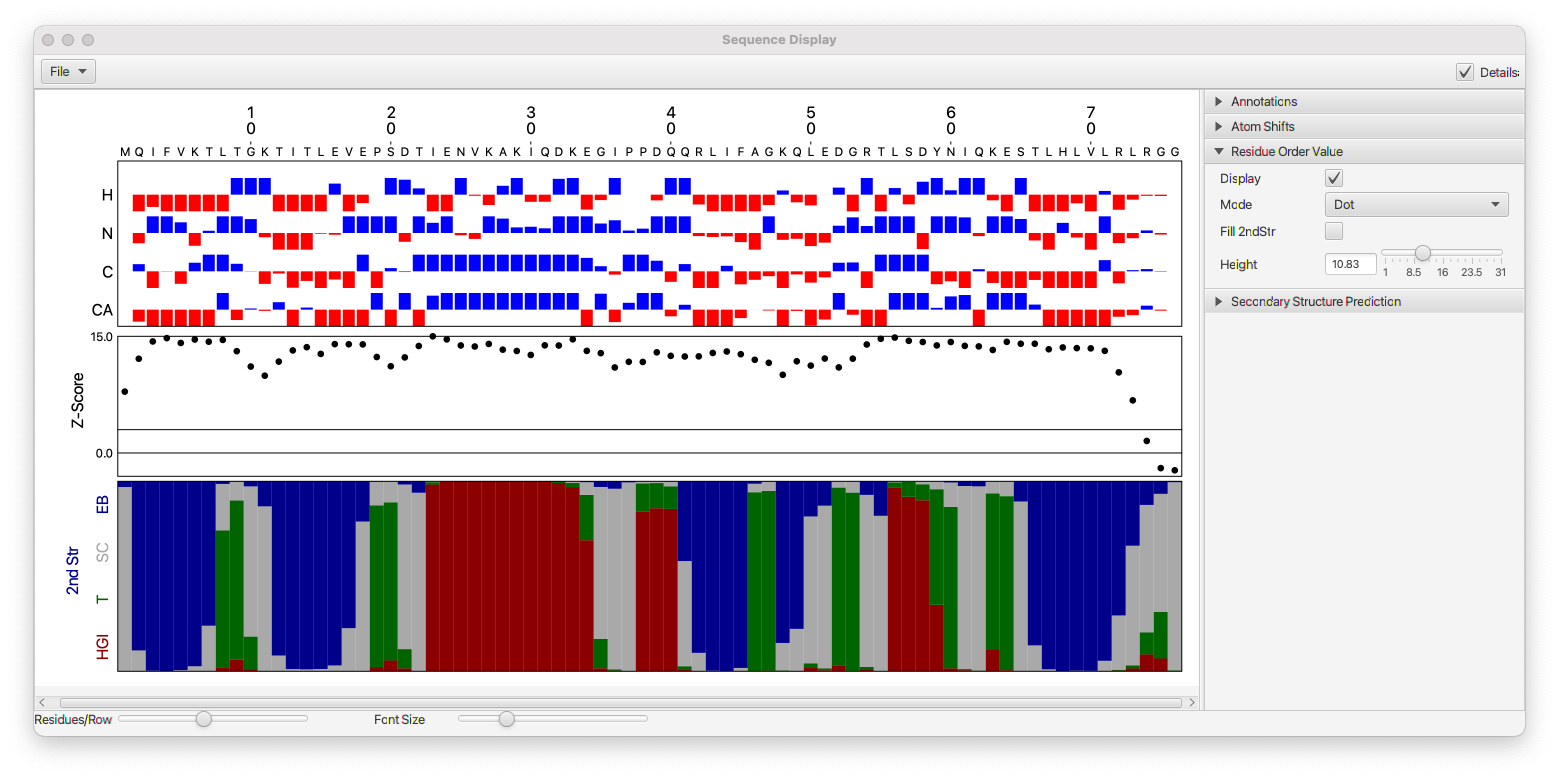Click the Sequence Display window title
This screenshot has height=778, width=1559.
(779, 40)
